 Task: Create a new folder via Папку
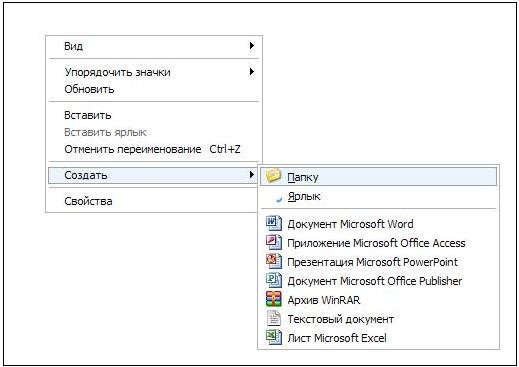click(378, 176)
